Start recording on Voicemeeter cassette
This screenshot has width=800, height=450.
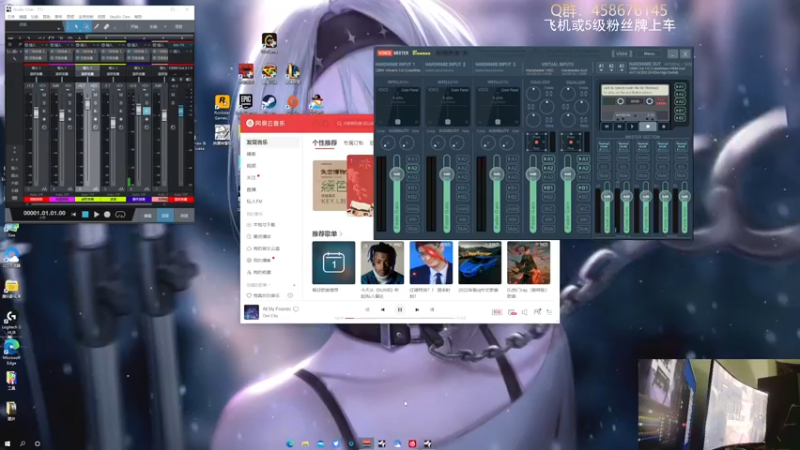[x=664, y=127]
